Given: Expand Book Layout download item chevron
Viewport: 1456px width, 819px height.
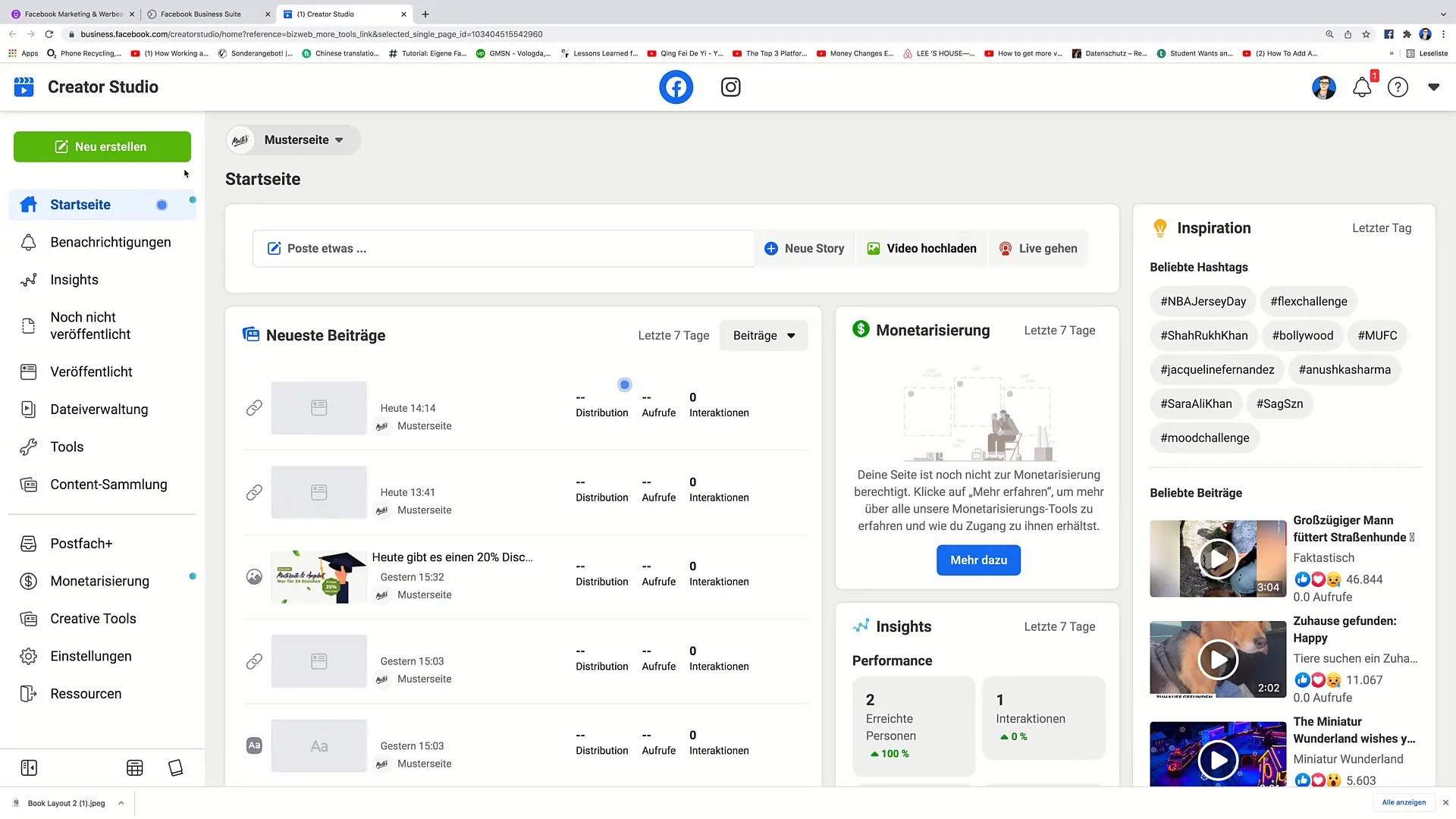Looking at the screenshot, I should 121,803.
